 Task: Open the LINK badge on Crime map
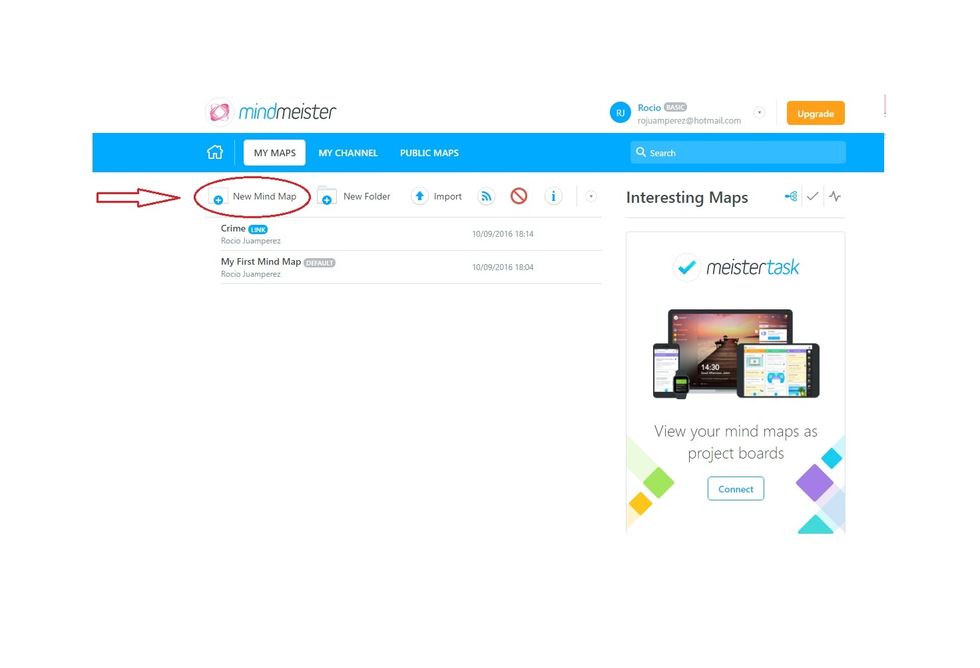tap(260, 228)
